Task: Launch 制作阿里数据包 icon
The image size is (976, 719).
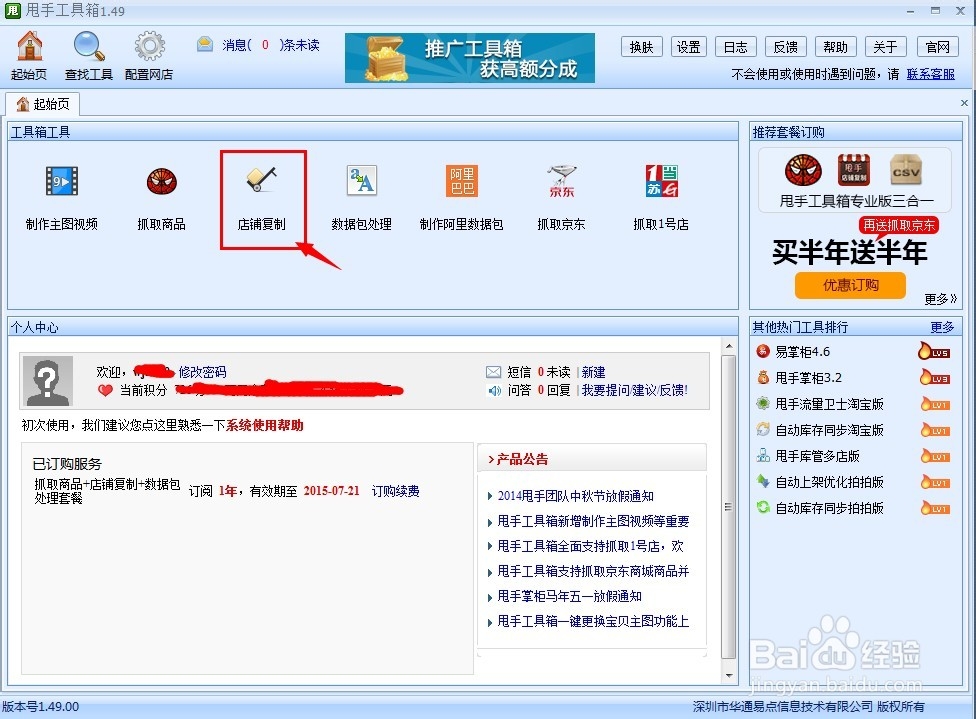Action: (x=462, y=181)
